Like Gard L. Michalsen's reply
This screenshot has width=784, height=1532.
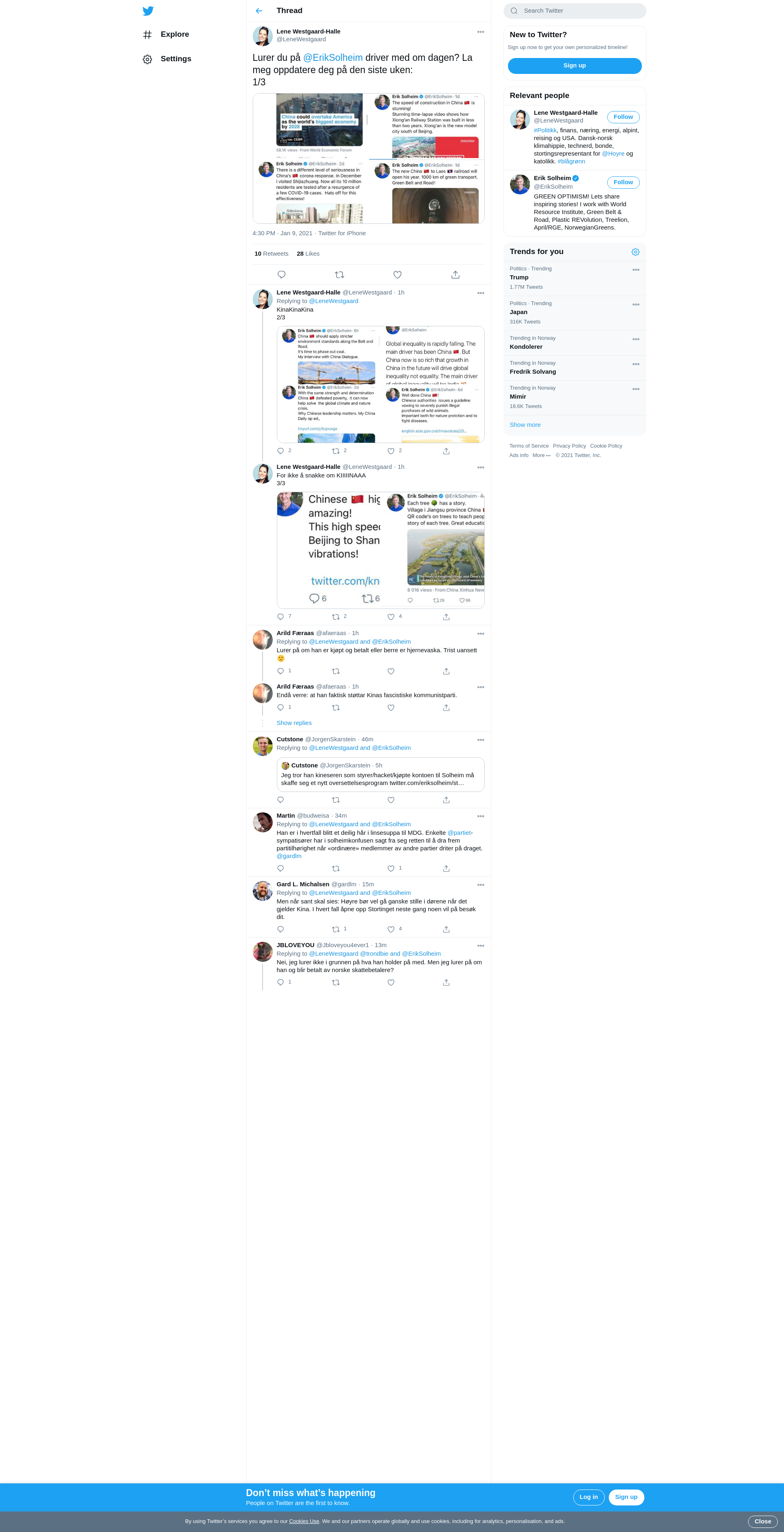pos(391,930)
